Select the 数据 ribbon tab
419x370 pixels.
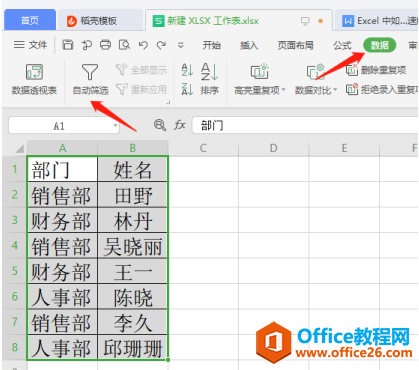click(x=380, y=45)
